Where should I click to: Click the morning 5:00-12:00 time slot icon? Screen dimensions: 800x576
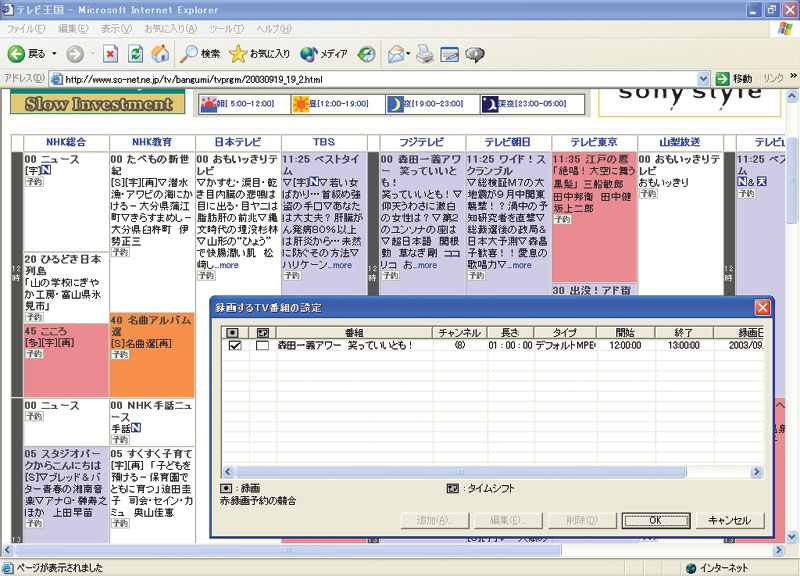[x=208, y=104]
